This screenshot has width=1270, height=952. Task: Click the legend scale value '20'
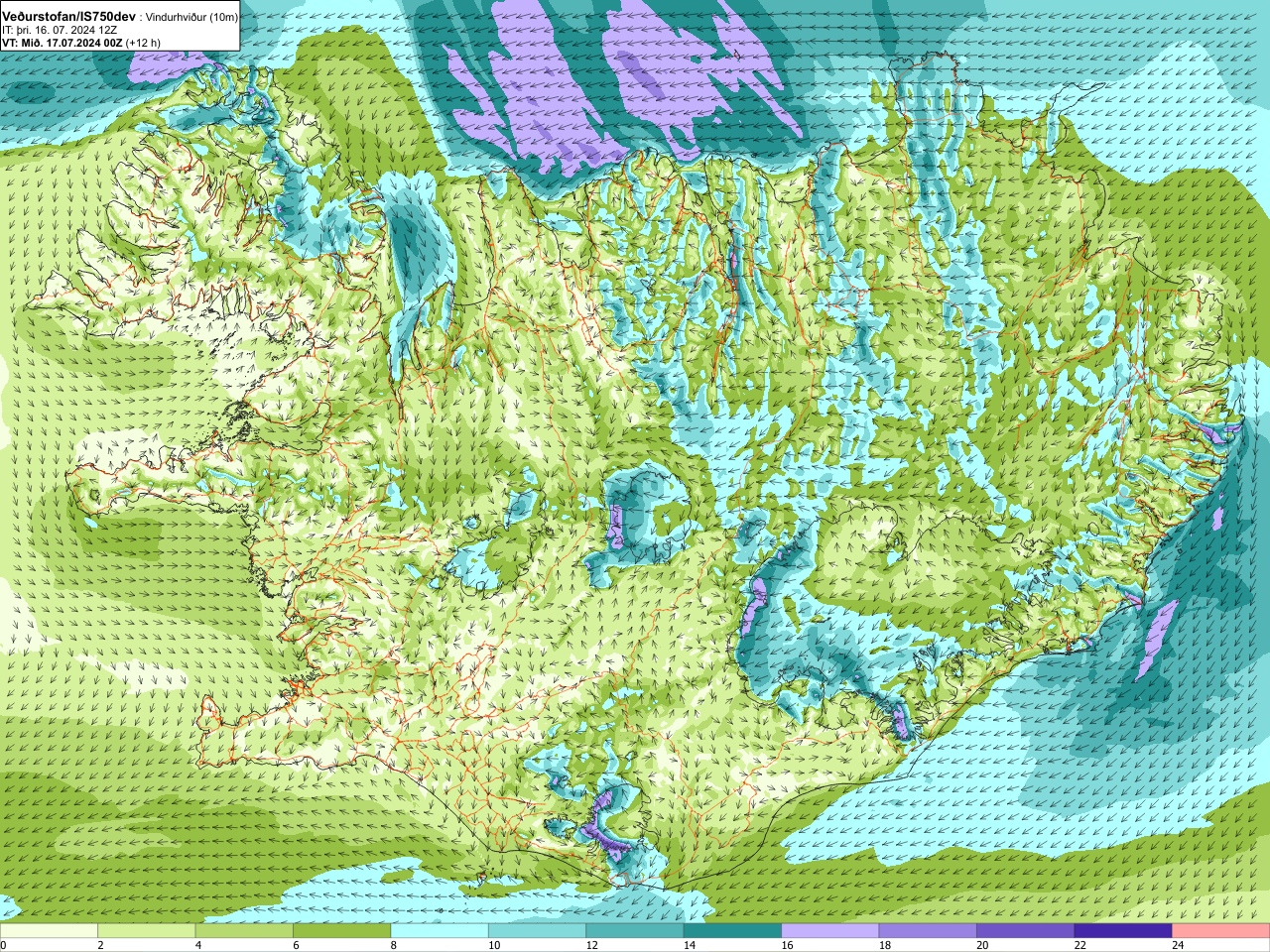point(982,945)
